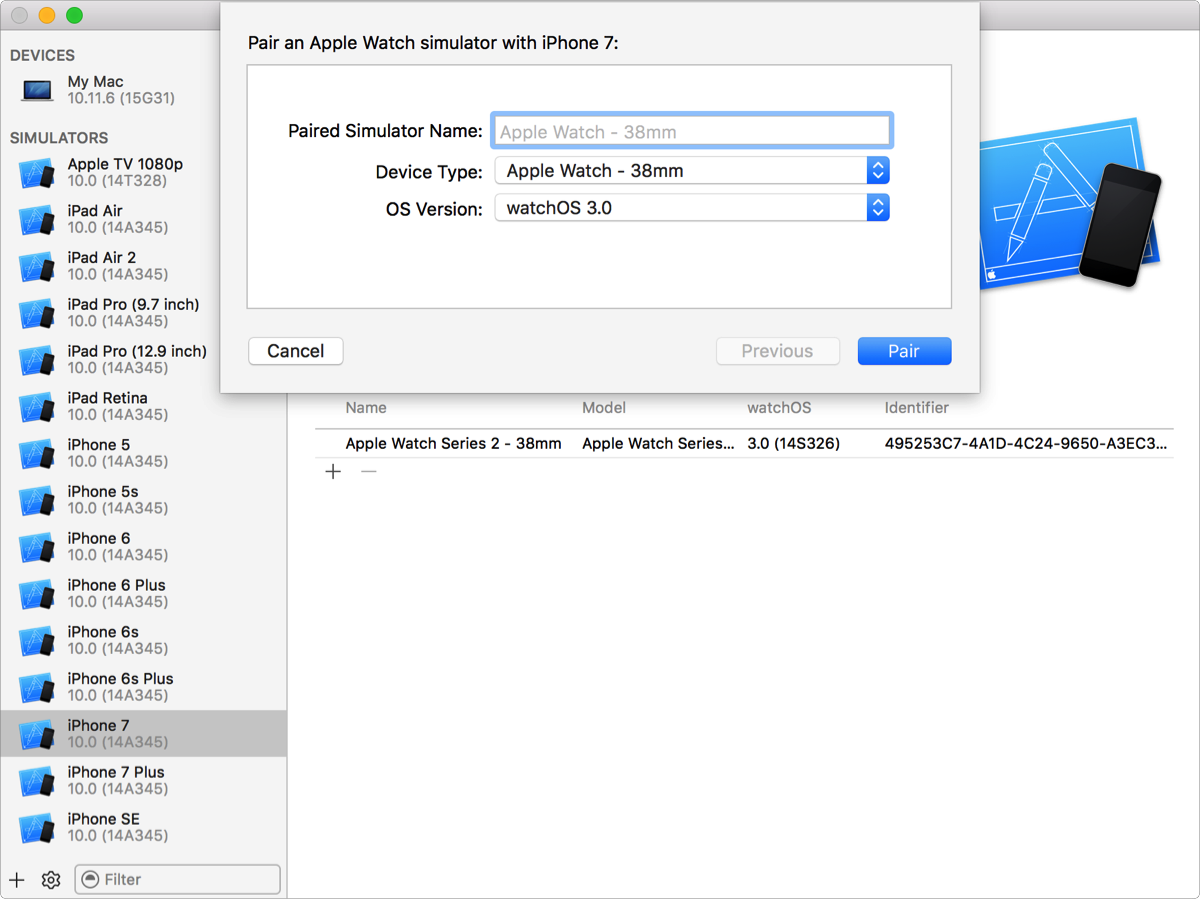The width and height of the screenshot is (1200, 899).
Task: Click the iPad Pro (9.7 inch) simulator icon
Action: [36, 314]
